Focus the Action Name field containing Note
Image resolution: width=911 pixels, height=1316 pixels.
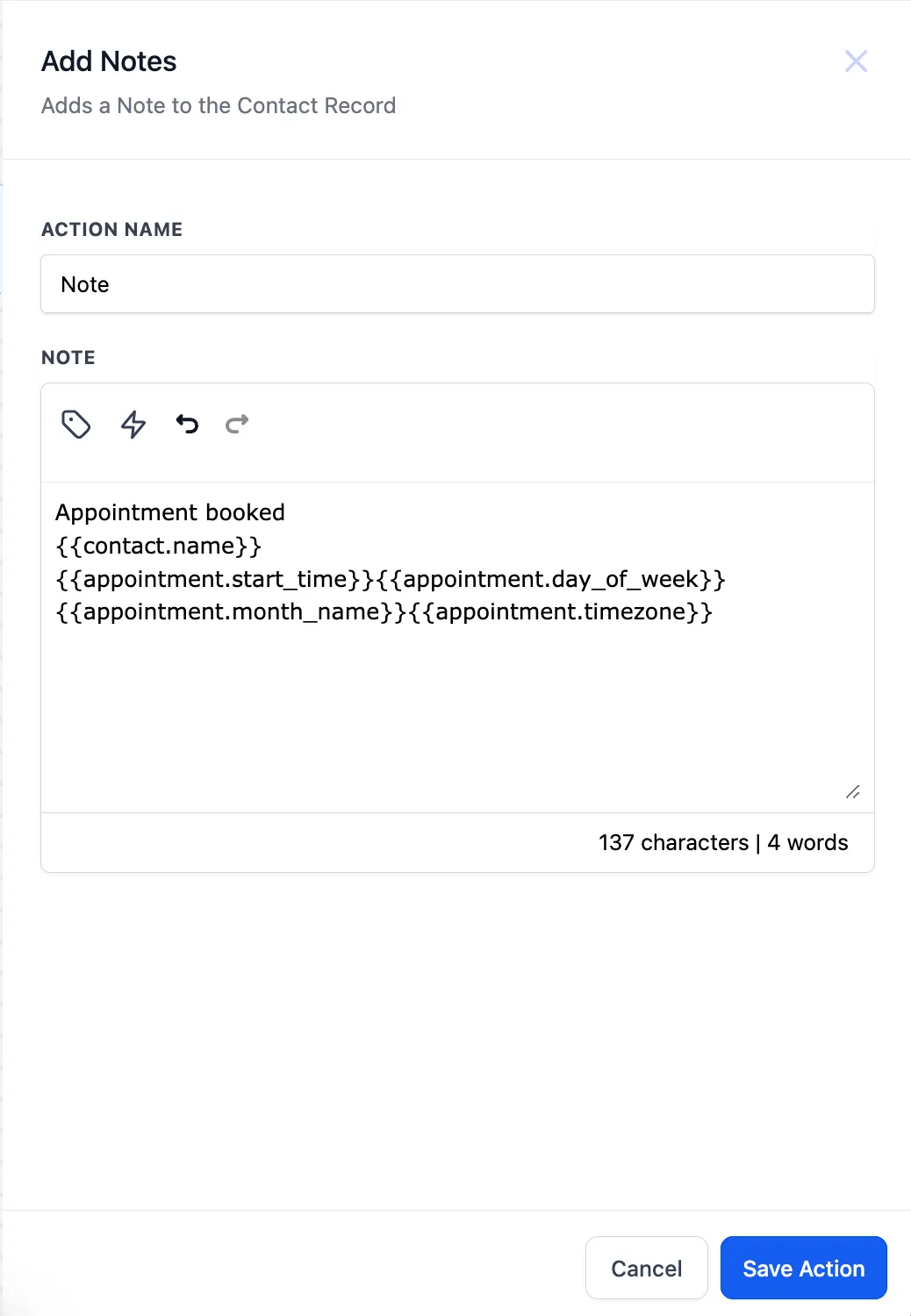tap(457, 284)
